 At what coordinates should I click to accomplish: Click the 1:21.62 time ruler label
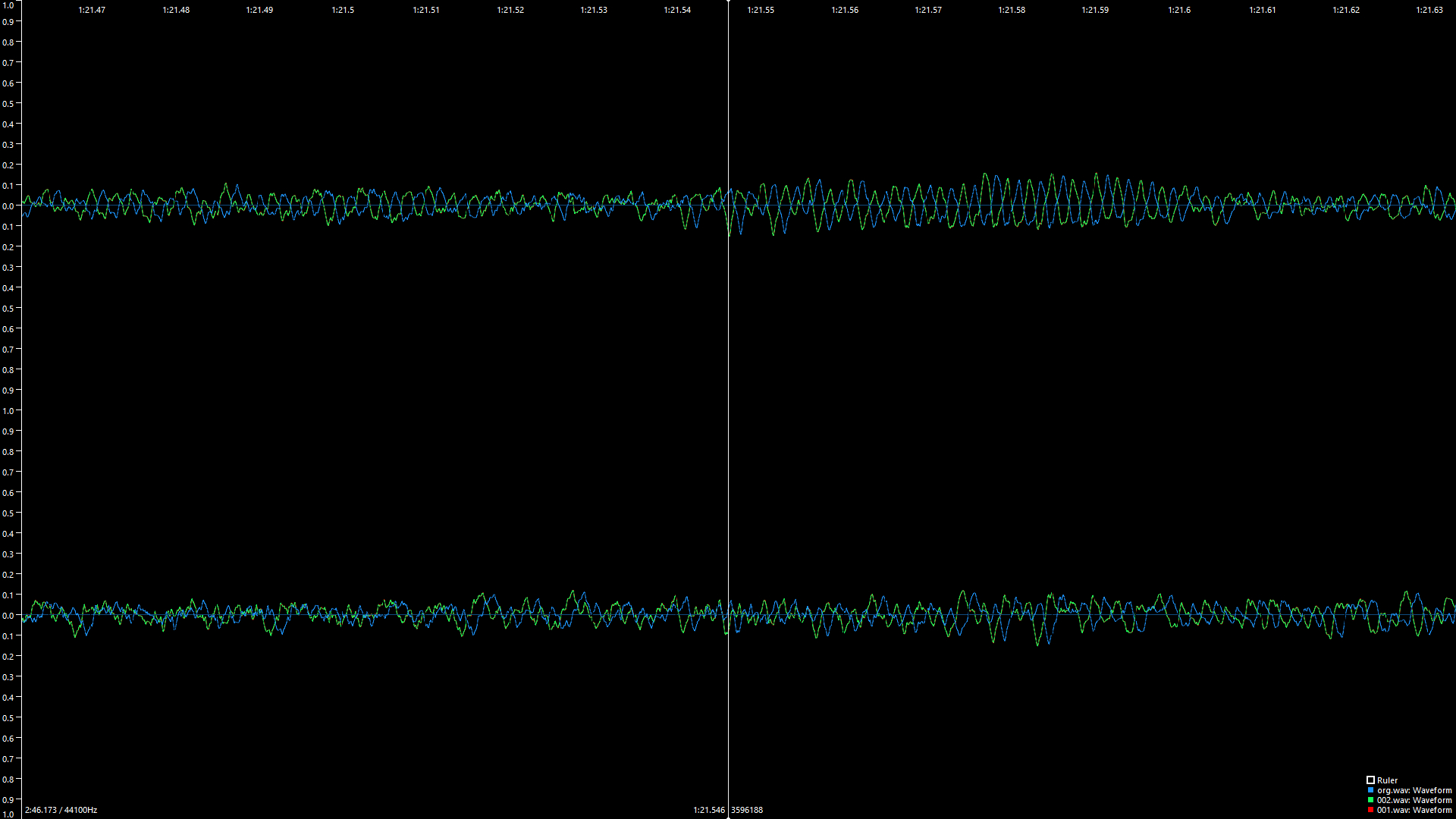1346,10
